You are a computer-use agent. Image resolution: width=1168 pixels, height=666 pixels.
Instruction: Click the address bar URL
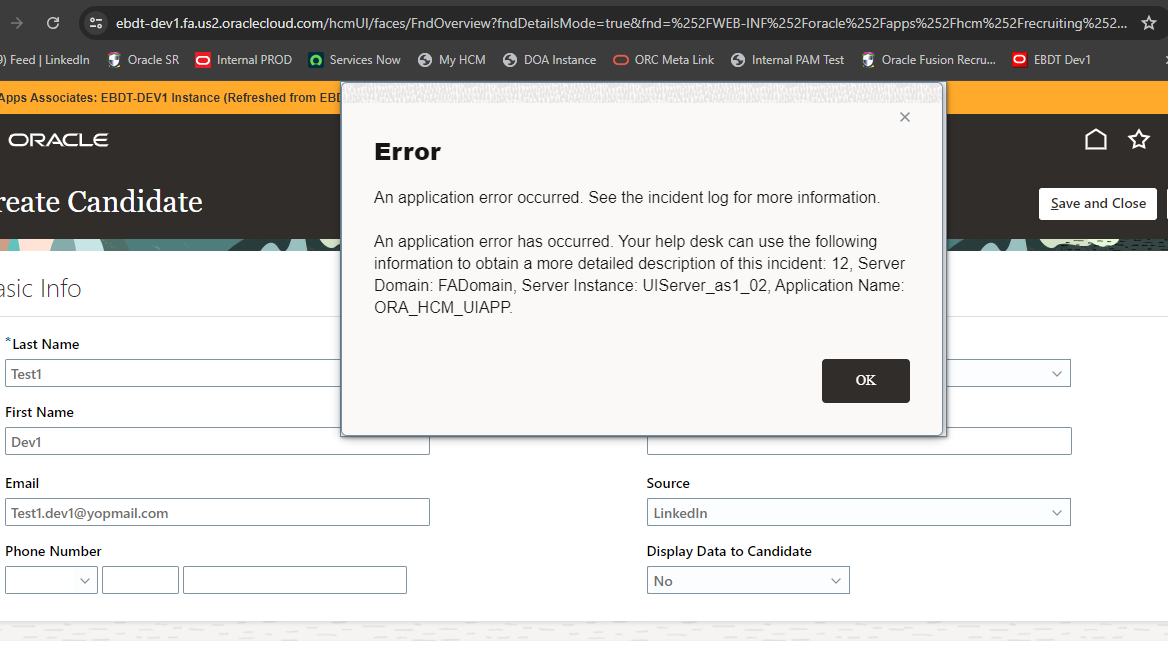(621, 23)
